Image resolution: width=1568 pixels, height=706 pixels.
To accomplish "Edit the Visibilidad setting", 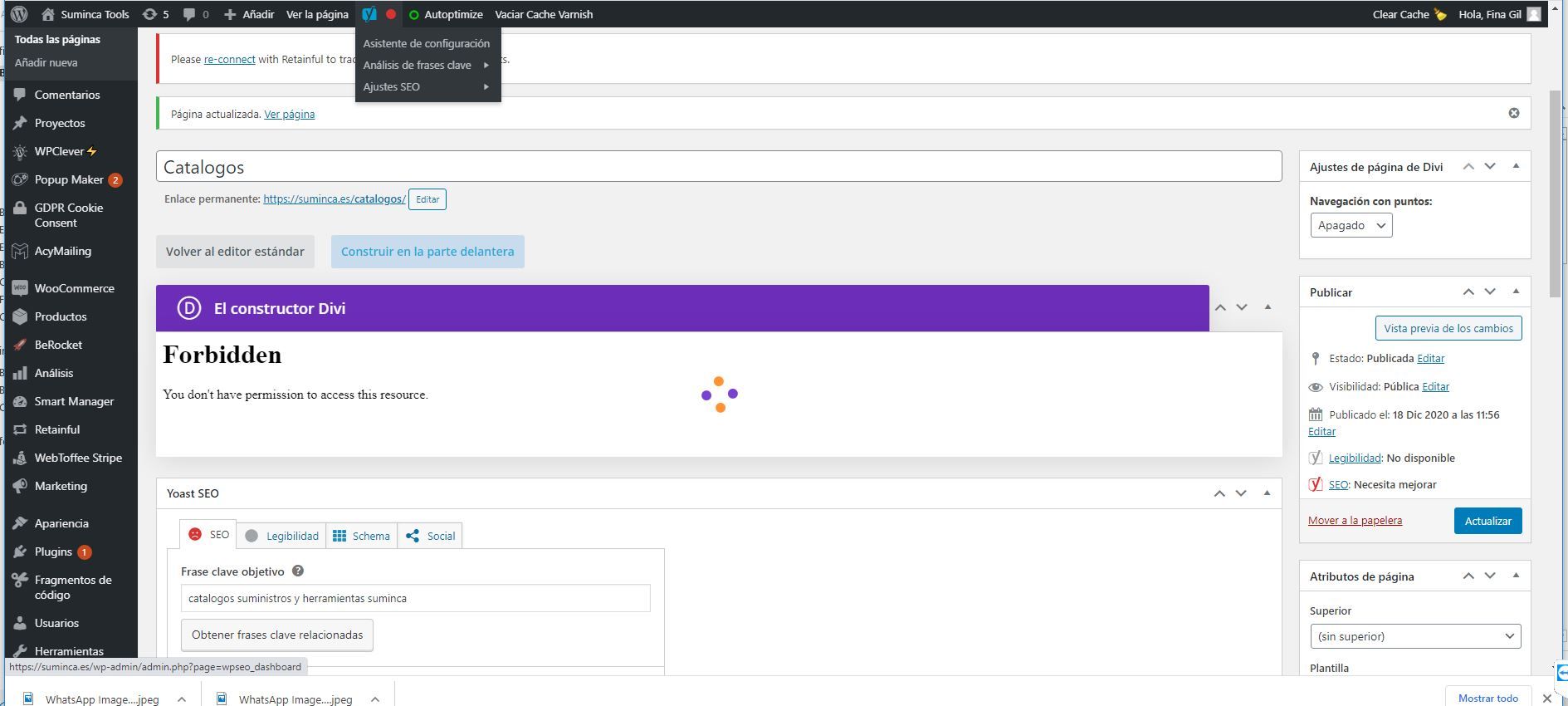I will (1435, 386).
